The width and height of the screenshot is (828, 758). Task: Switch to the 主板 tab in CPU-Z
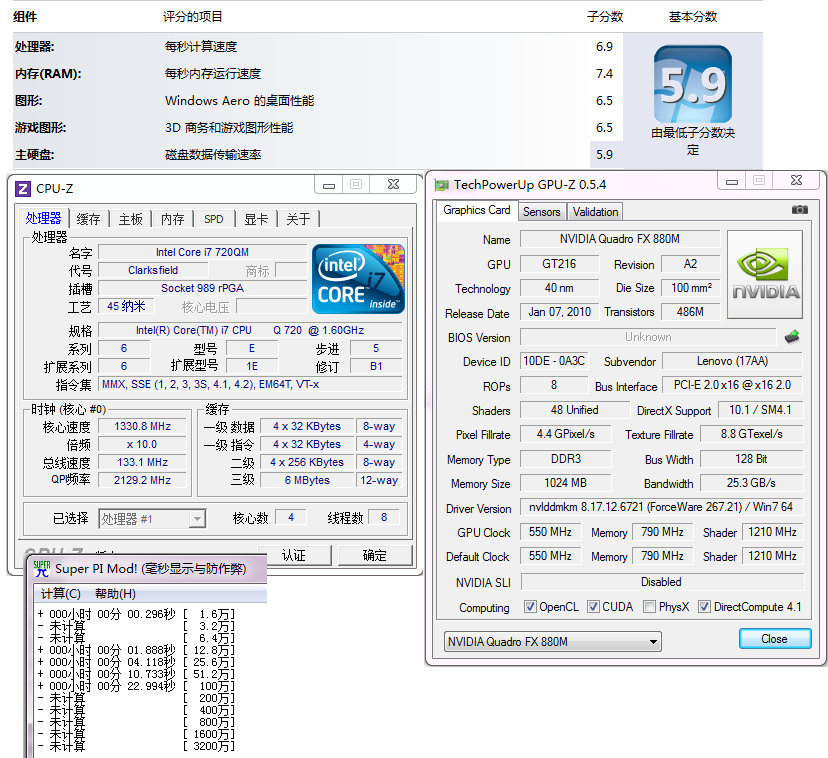pyautogui.click(x=130, y=219)
